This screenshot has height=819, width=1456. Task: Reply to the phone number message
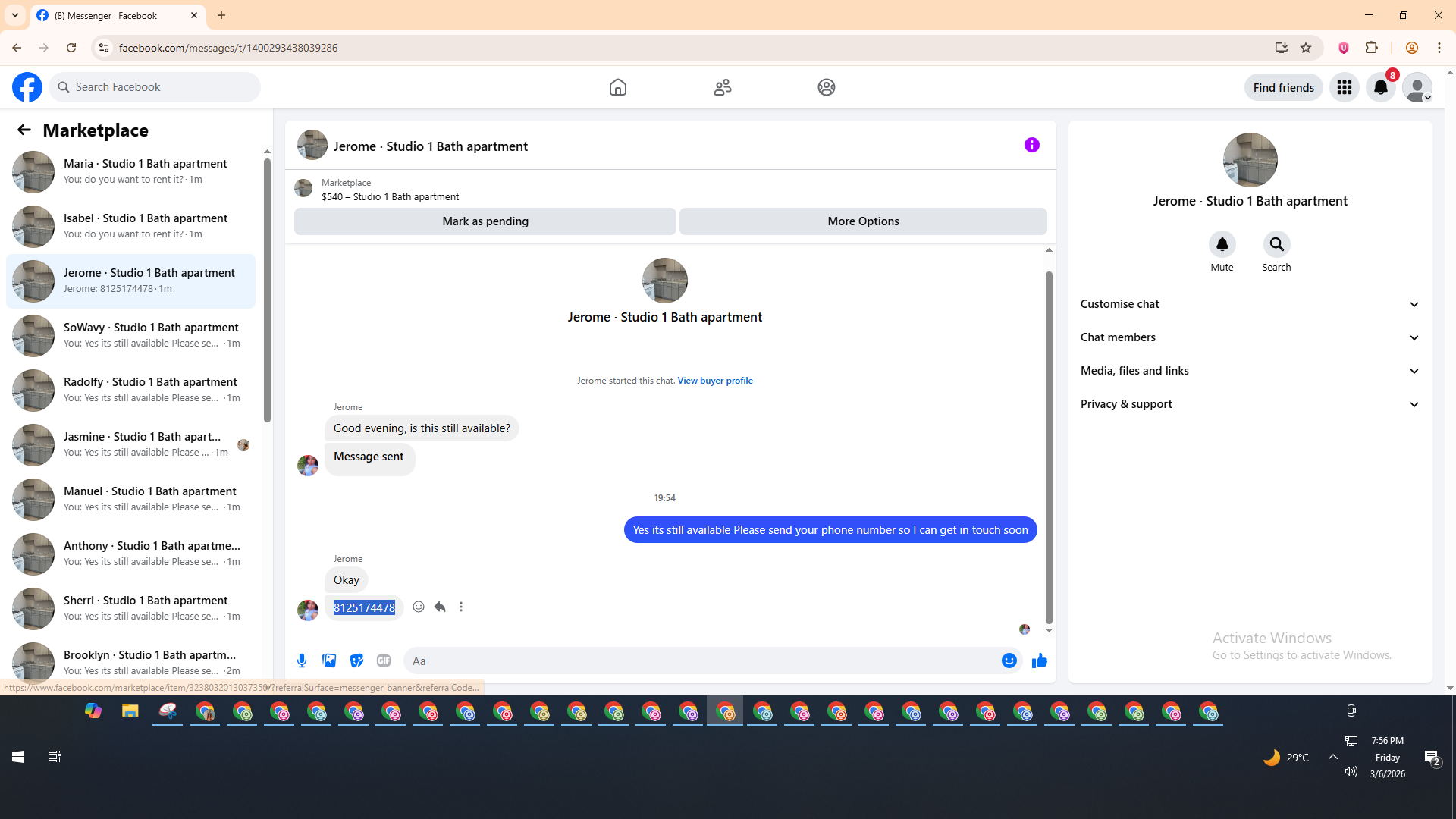point(440,607)
